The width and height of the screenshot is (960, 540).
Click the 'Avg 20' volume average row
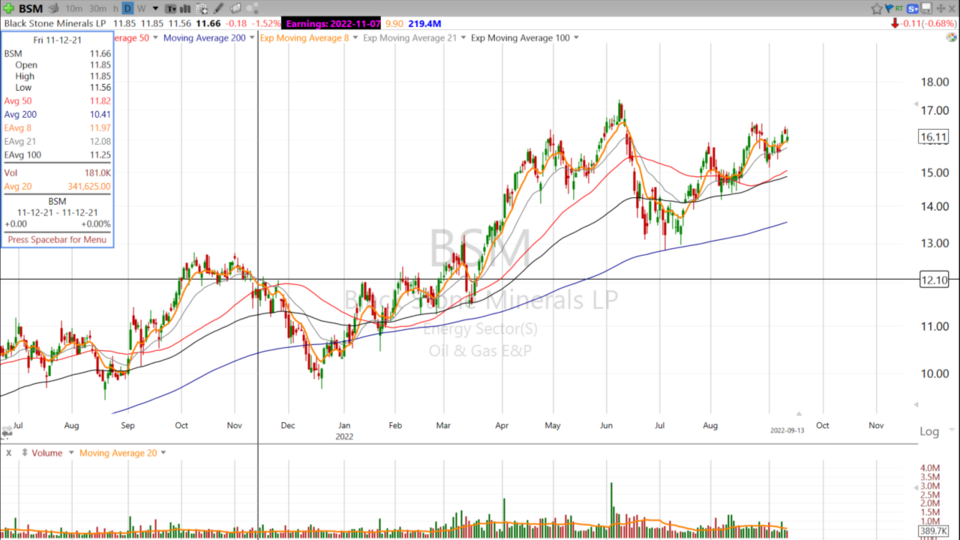(x=57, y=186)
